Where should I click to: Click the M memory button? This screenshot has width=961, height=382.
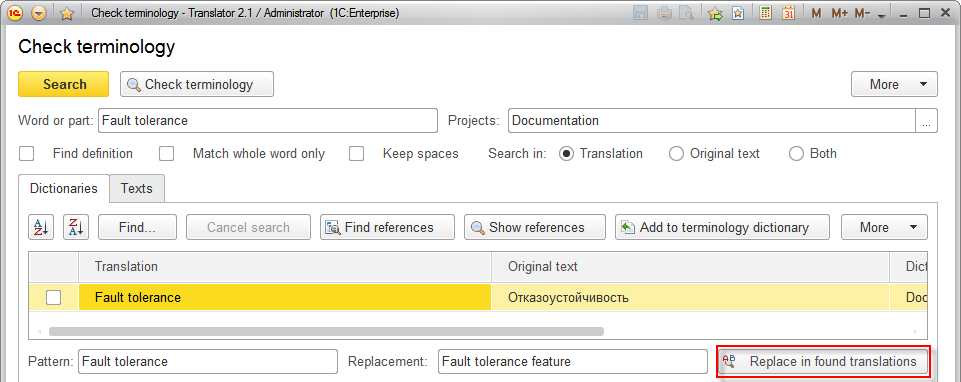click(816, 13)
